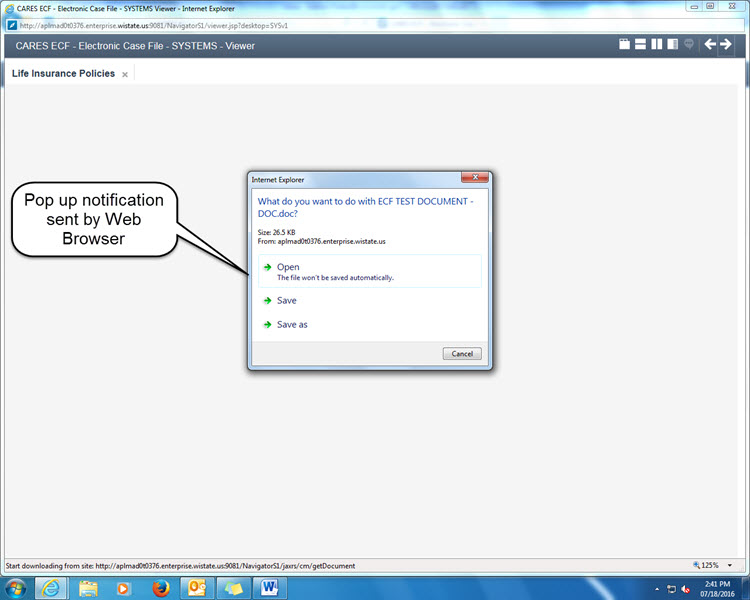
Task: Close the Life Insurance Policies tab
Action: coord(125,75)
